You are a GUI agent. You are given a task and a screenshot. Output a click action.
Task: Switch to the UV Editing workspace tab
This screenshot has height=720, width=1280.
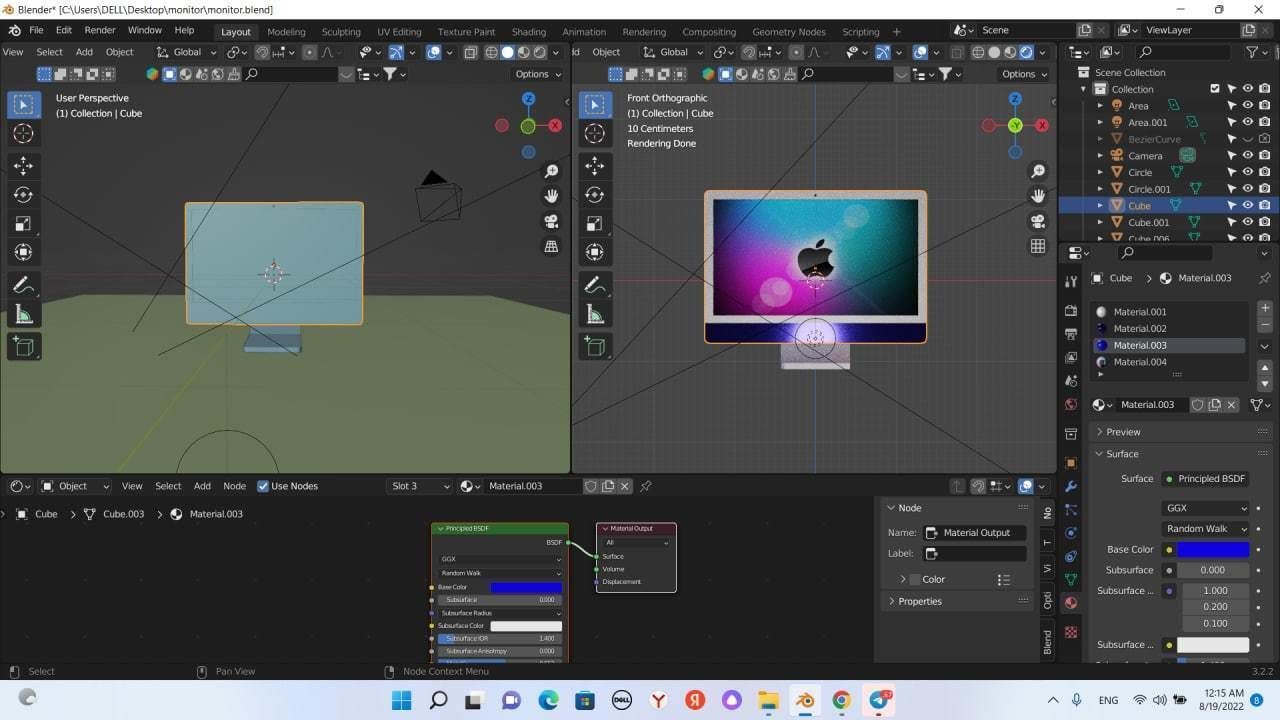click(x=399, y=31)
